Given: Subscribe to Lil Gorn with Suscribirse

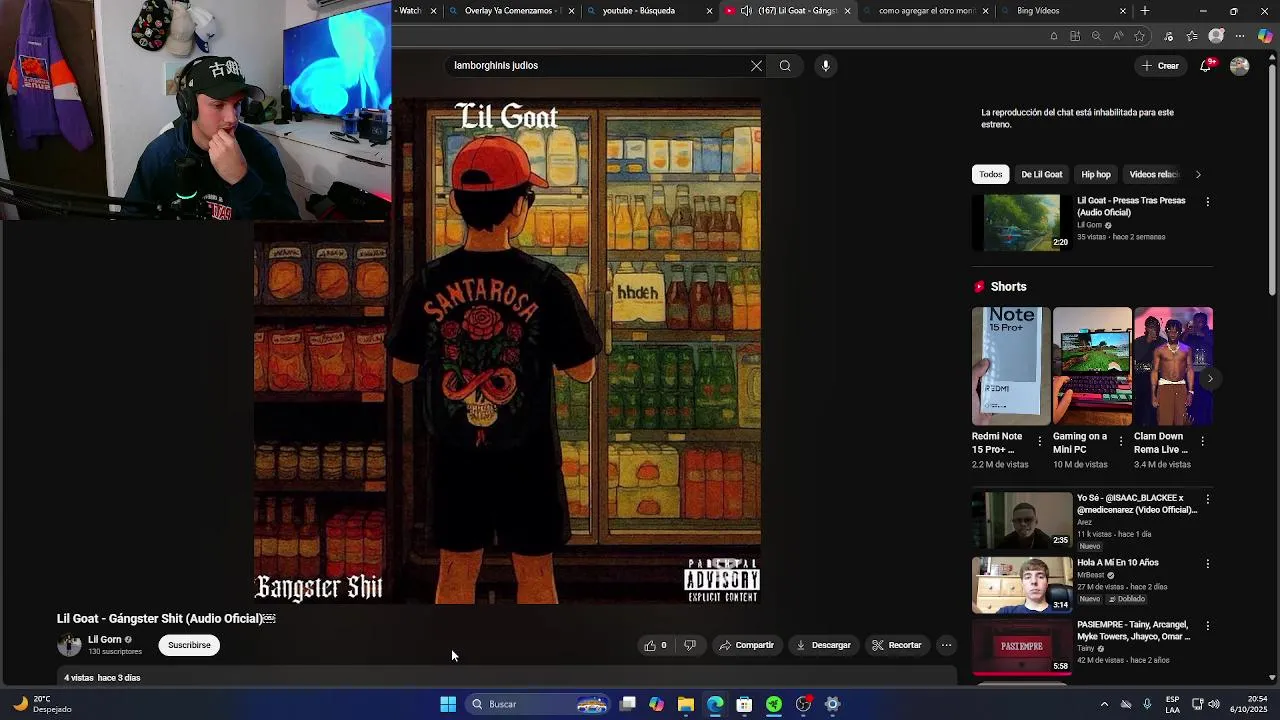Looking at the screenshot, I should (189, 645).
